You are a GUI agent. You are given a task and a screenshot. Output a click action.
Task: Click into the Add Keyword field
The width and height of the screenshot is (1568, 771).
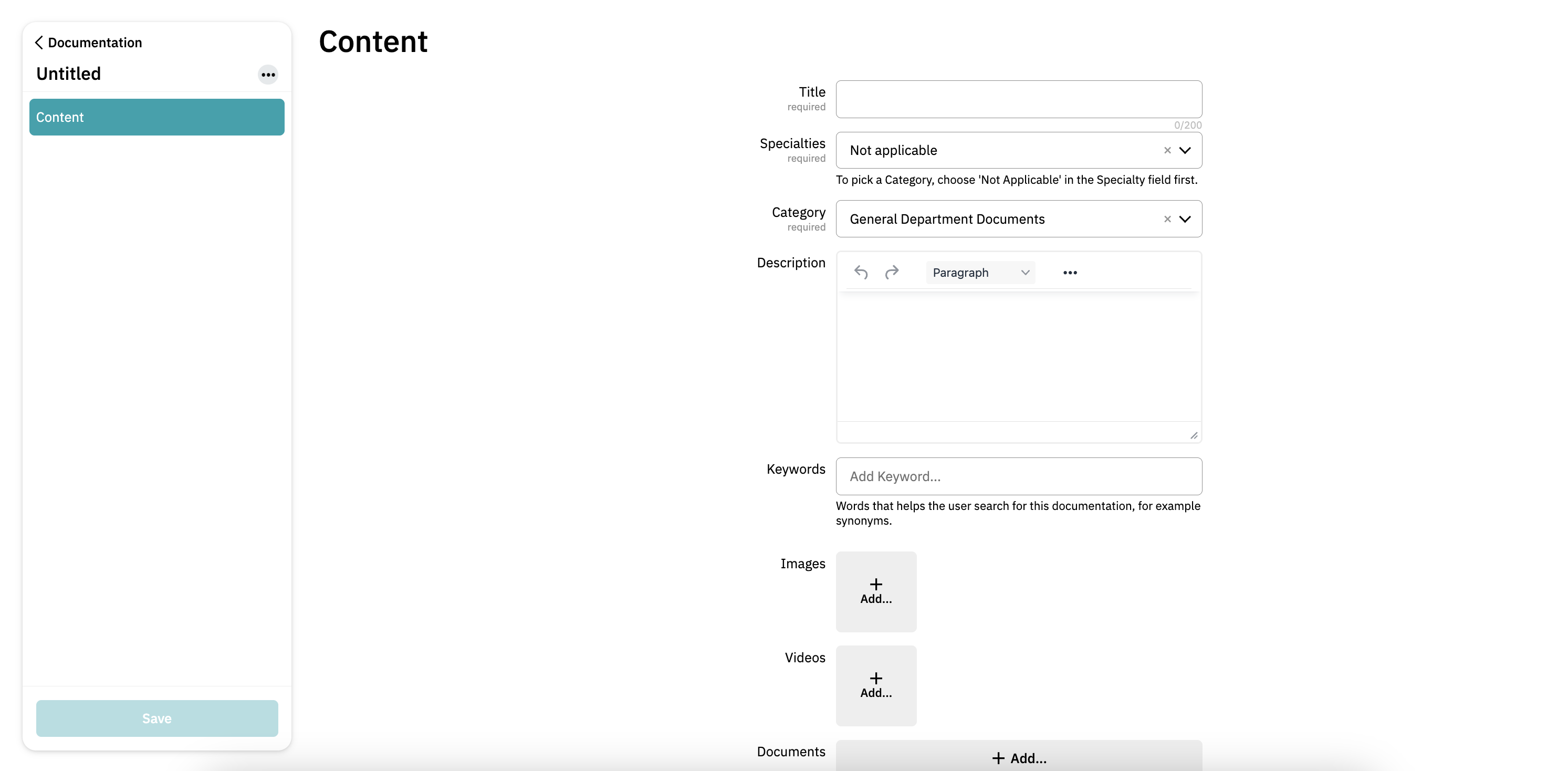1018,476
